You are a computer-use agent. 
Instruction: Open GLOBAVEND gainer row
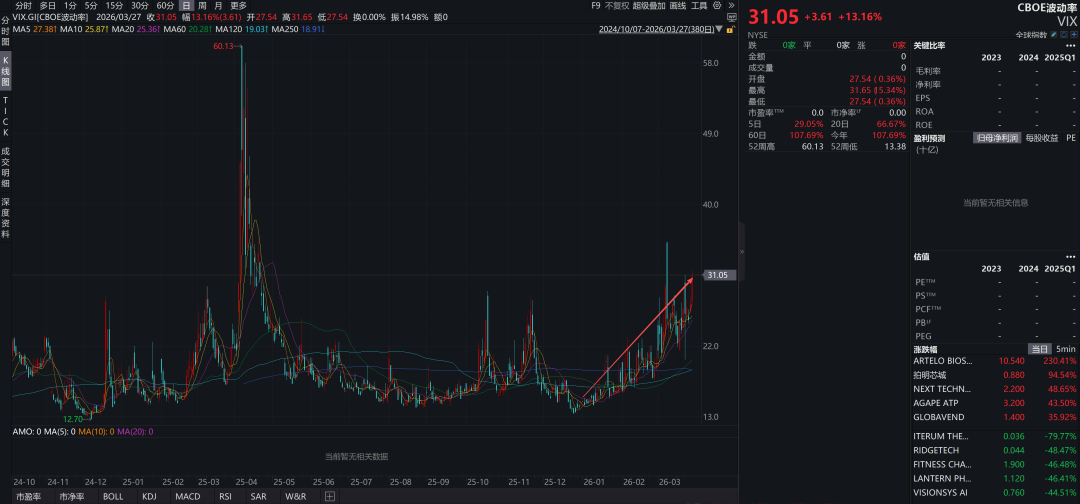click(x=995, y=417)
